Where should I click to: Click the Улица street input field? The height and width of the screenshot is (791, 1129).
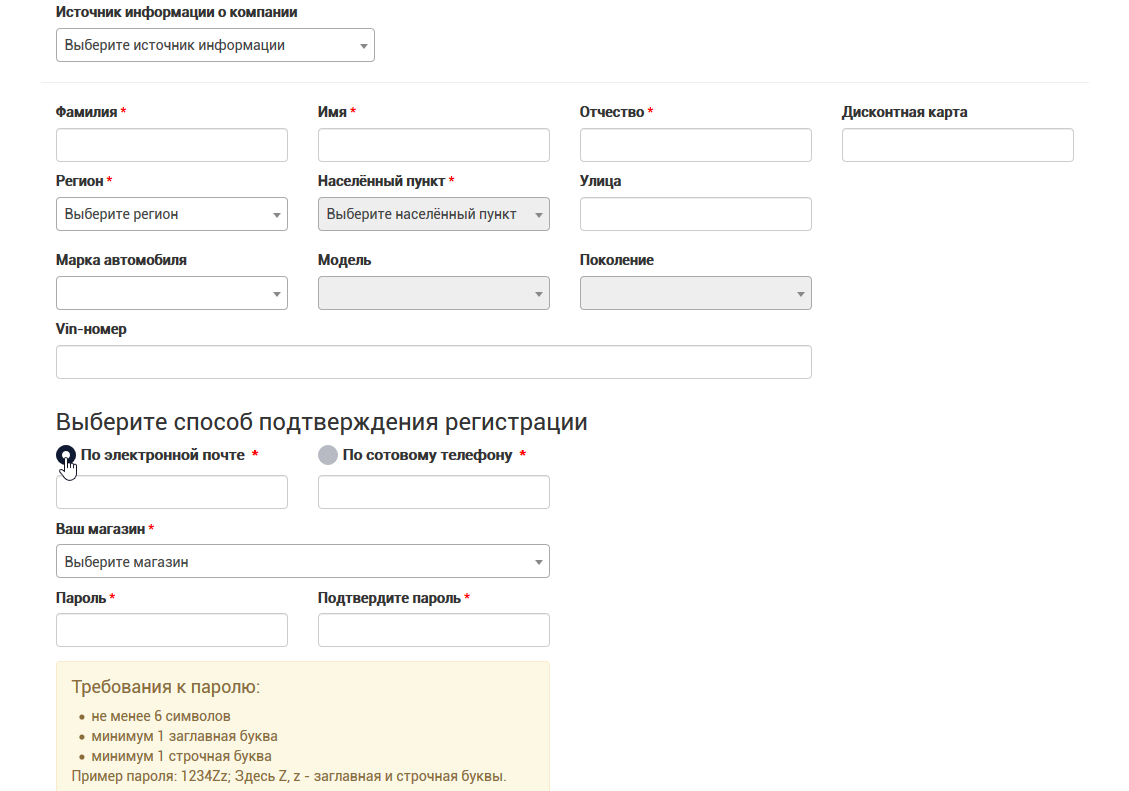(695, 214)
